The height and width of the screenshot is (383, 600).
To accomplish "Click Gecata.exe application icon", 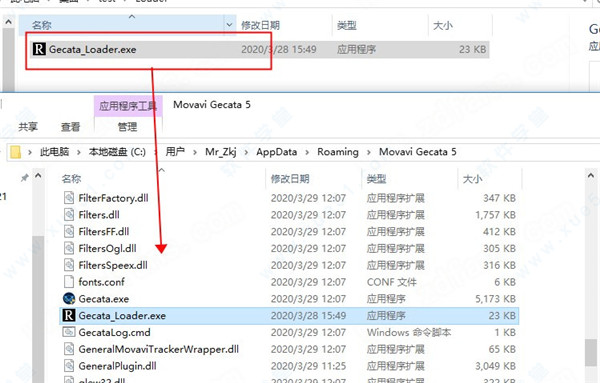I will point(69,298).
